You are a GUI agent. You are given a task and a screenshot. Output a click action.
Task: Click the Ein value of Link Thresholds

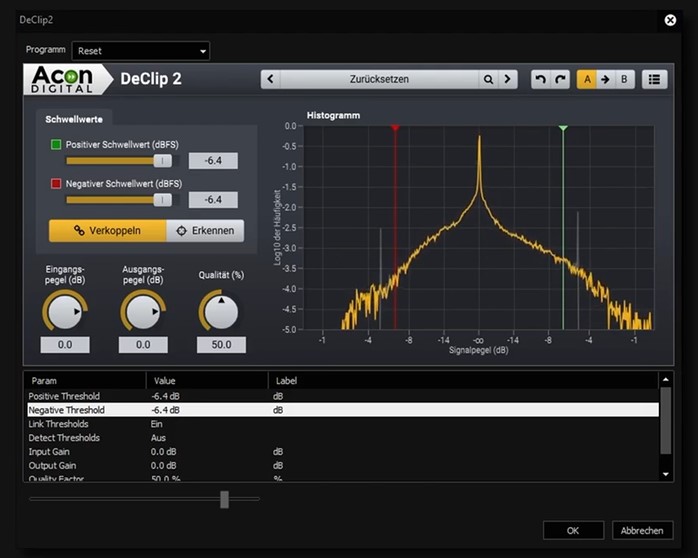(x=157, y=424)
